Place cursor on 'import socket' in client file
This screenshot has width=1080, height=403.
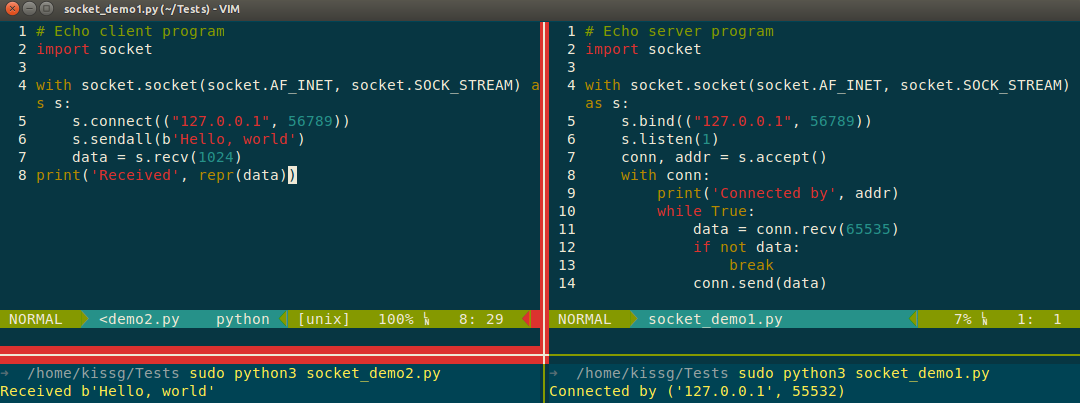(x=94, y=49)
